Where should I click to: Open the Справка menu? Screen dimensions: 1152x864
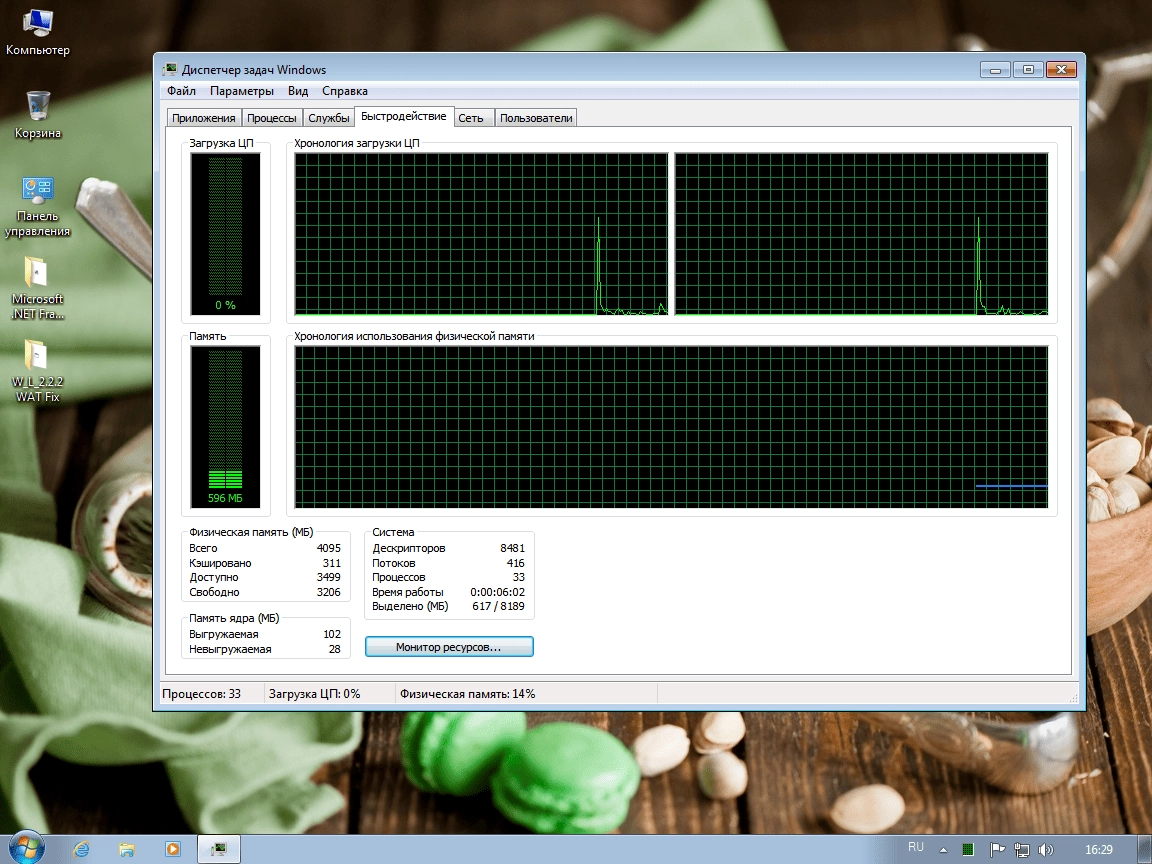pos(345,91)
